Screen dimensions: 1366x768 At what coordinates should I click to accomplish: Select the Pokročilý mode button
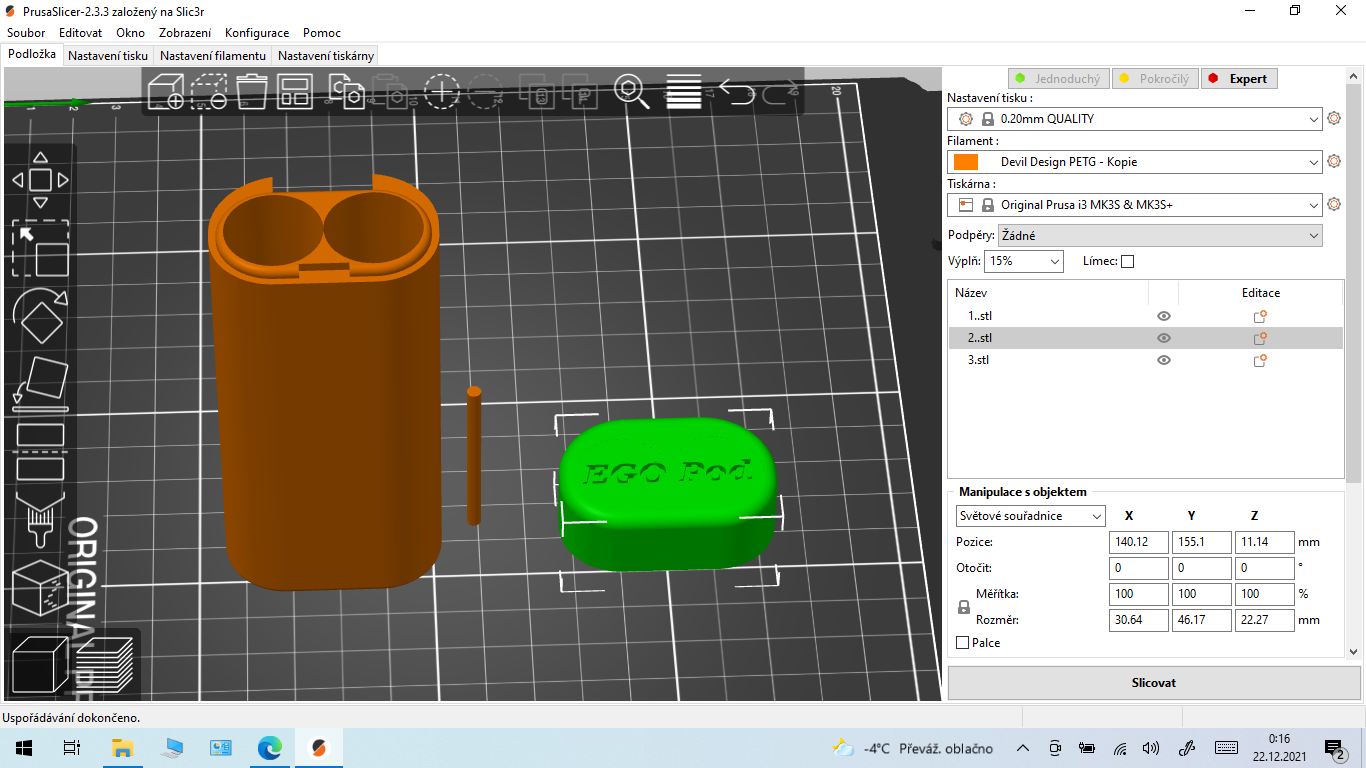pyautogui.click(x=1155, y=79)
